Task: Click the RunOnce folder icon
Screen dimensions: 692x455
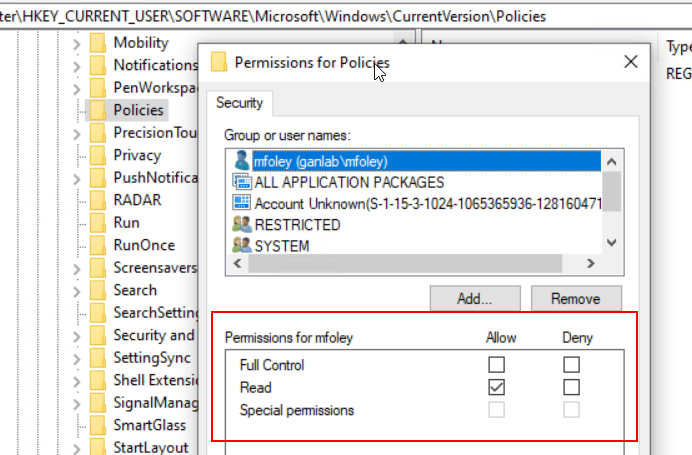Action: coord(98,245)
